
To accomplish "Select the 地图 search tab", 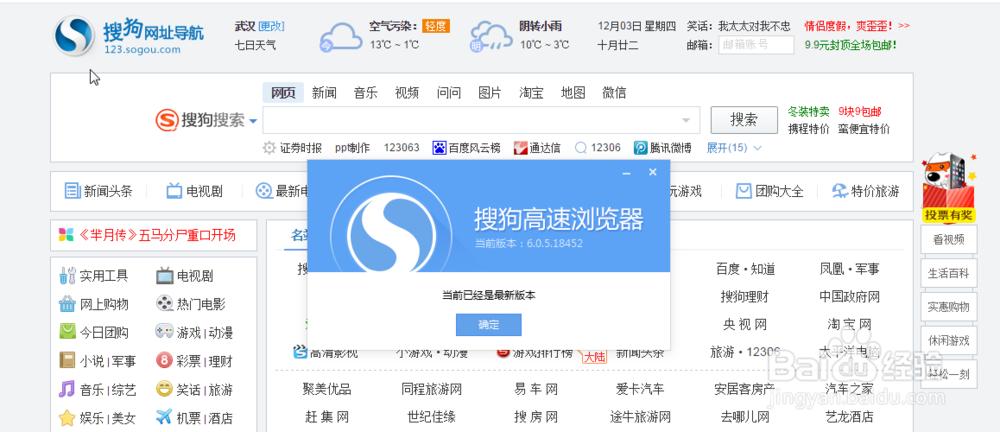I will click(x=573, y=93).
